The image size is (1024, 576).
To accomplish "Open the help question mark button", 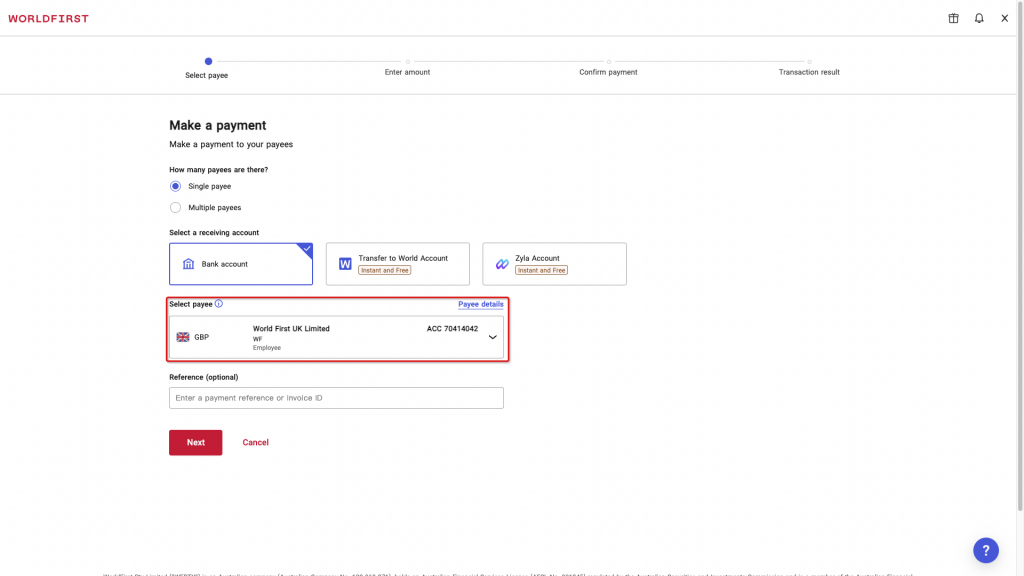I will point(986,550).
